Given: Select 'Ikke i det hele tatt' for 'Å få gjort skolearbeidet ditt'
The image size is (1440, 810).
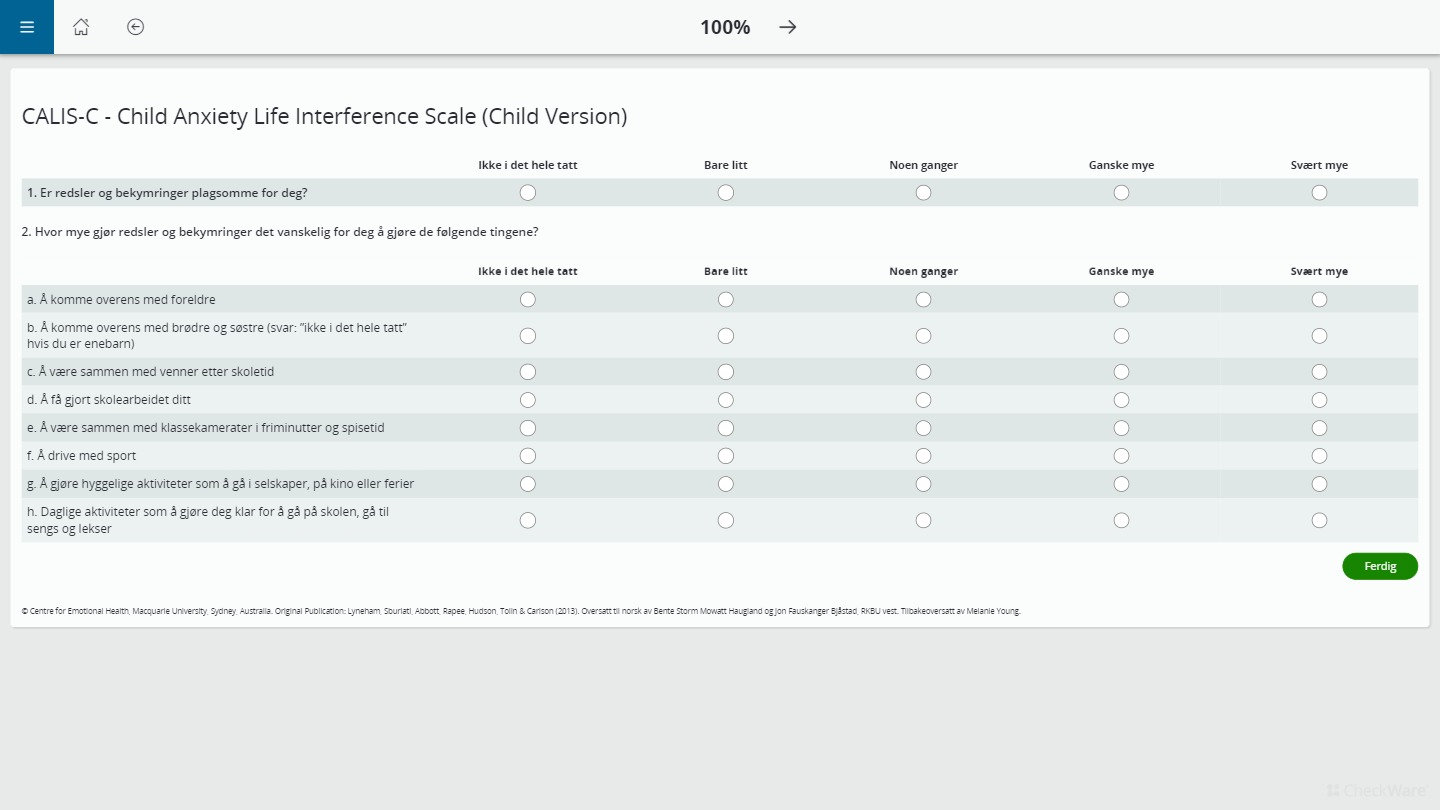Looking at the screenshot, I should point(527,399).
